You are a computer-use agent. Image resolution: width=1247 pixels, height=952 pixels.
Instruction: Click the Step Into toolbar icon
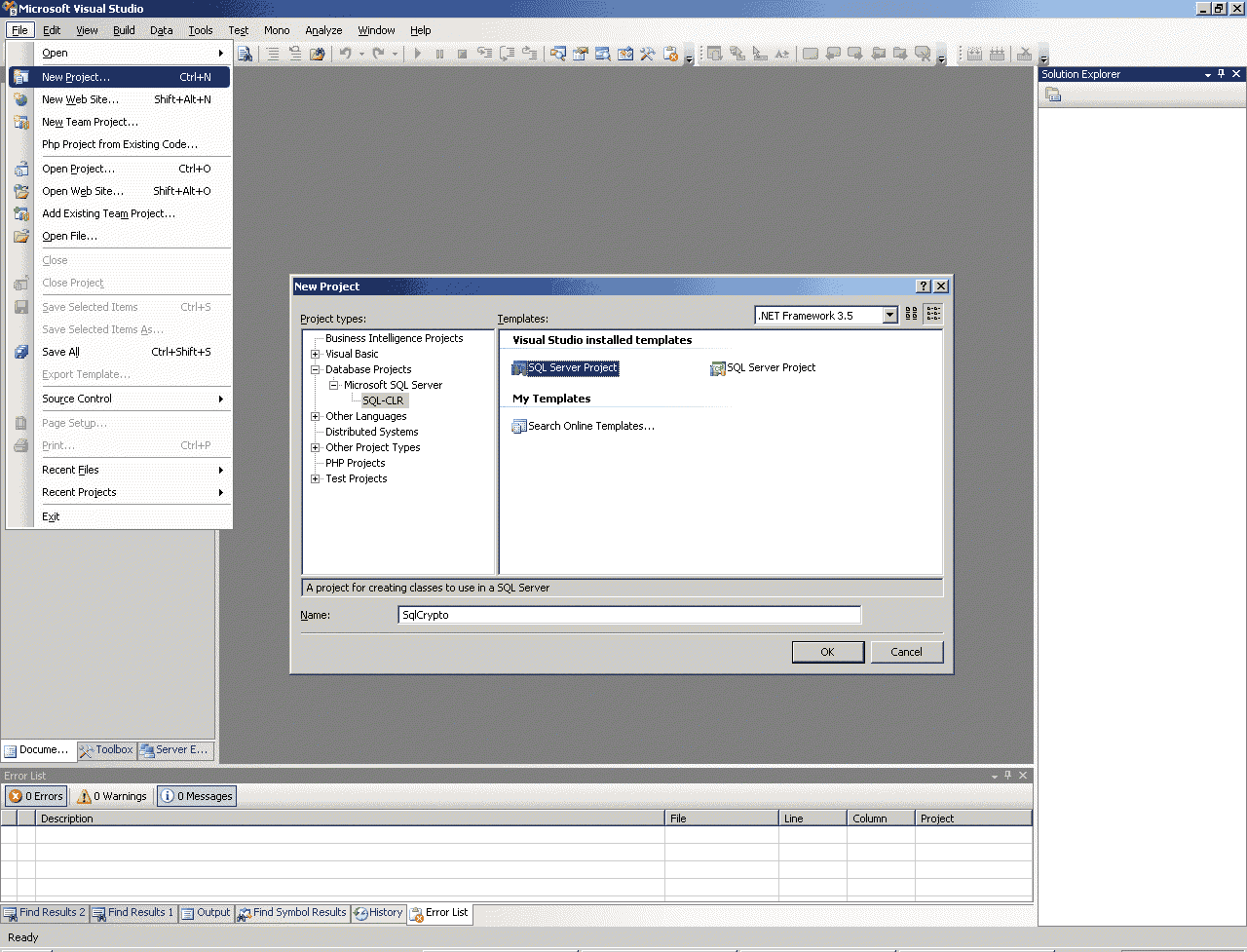(x=485, y=54)
